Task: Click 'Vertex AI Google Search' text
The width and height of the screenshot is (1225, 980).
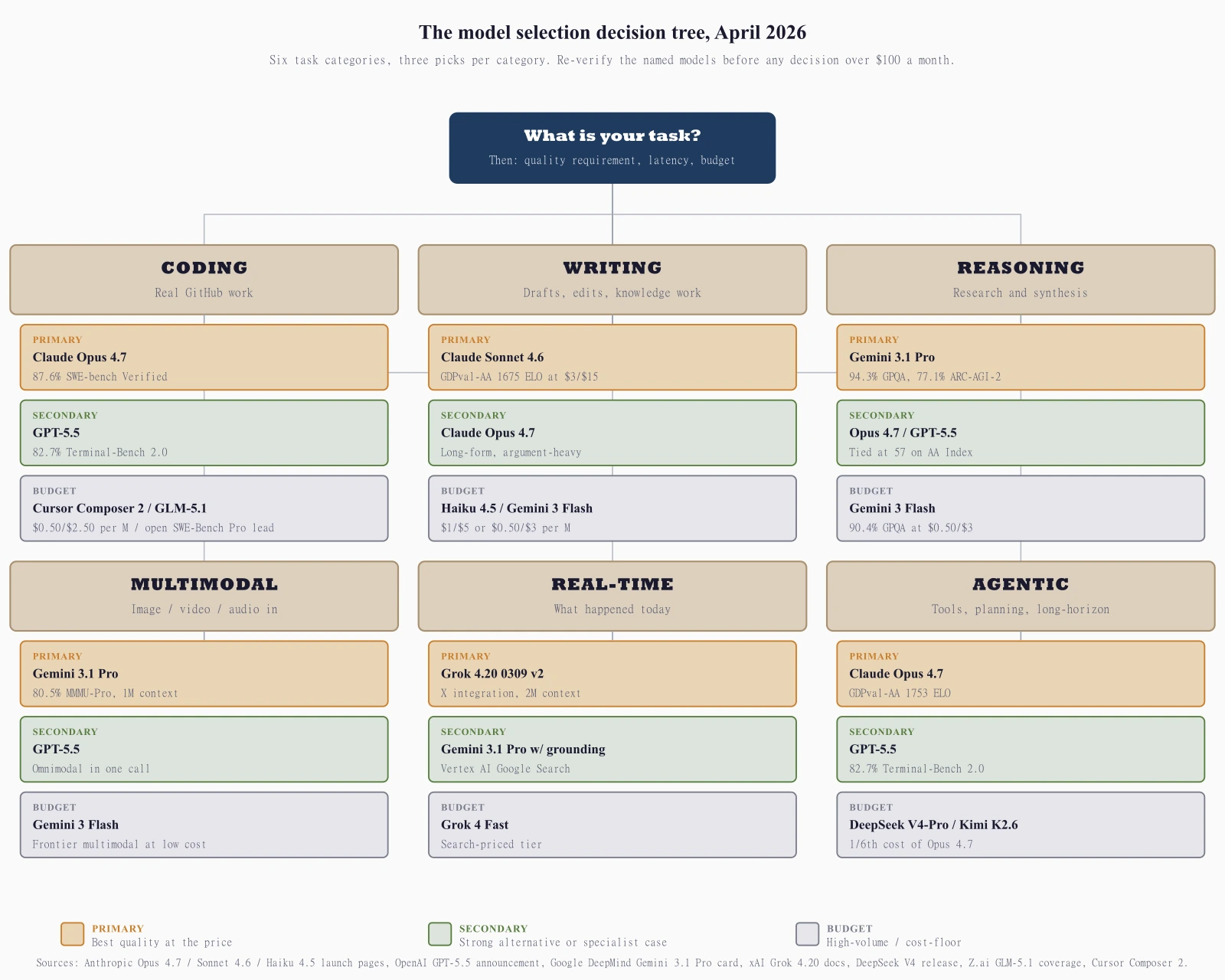Action: [505, 769]
